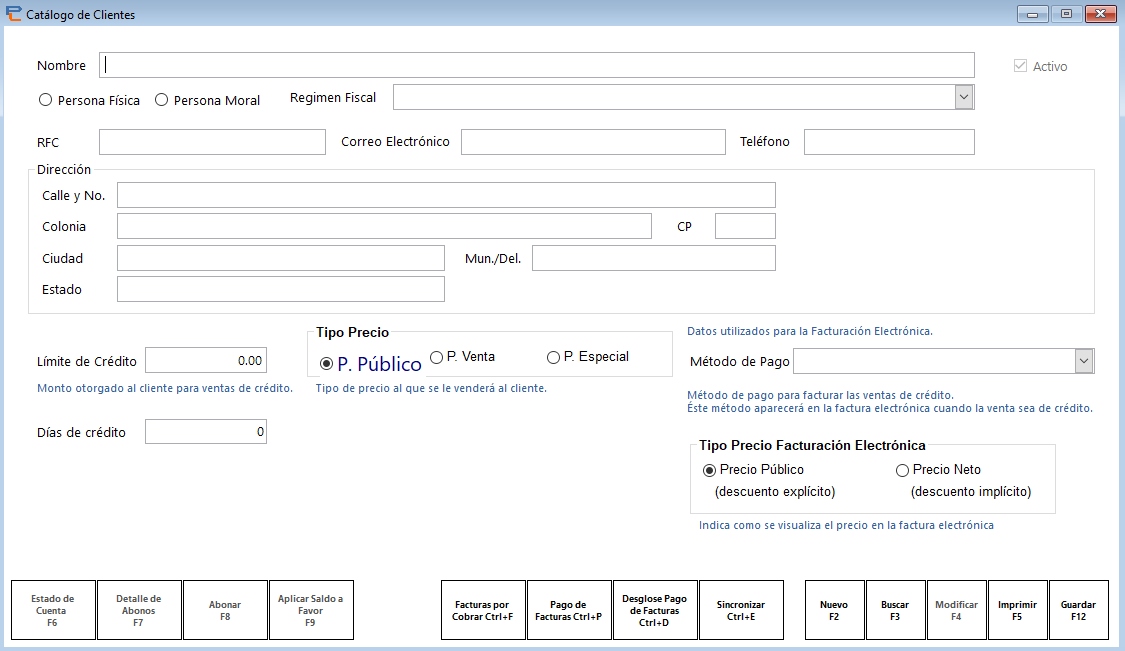The height and width of the screenshot is (651, 1125).
Task: Choose P. Venta price type
Action: tap(436, 357)
